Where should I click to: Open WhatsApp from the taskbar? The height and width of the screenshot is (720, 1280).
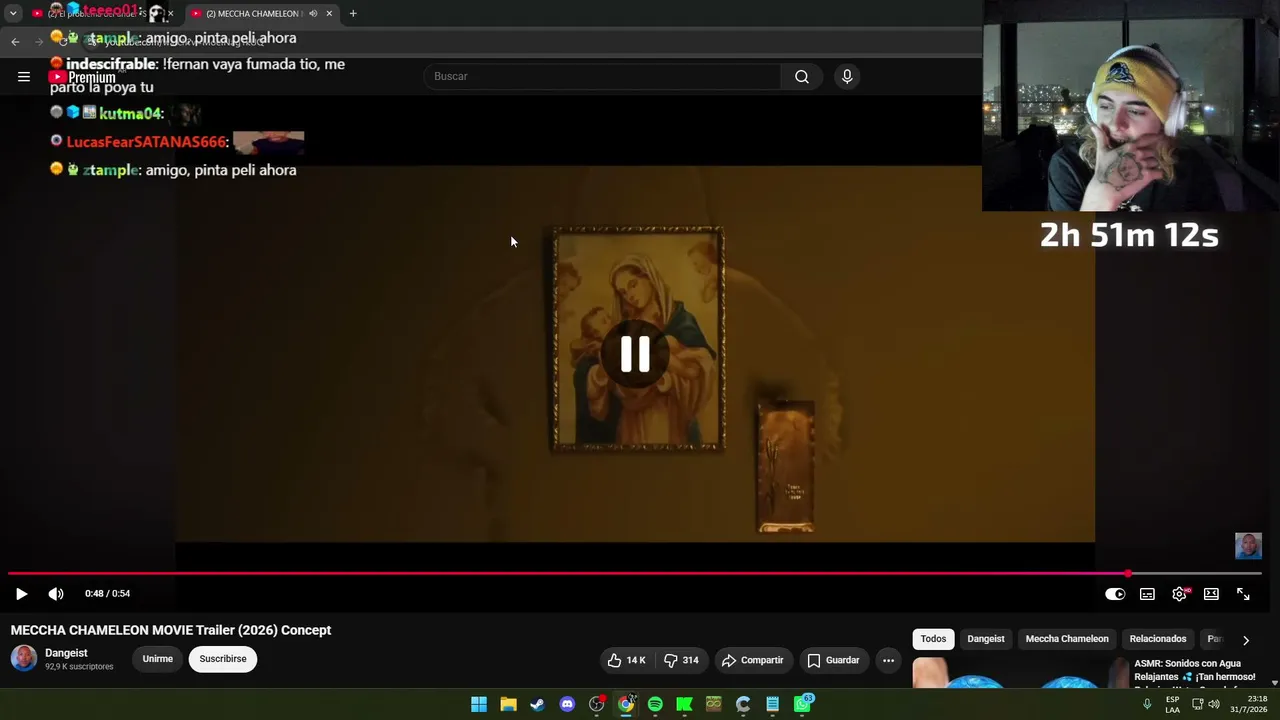(x=803, y=704)
